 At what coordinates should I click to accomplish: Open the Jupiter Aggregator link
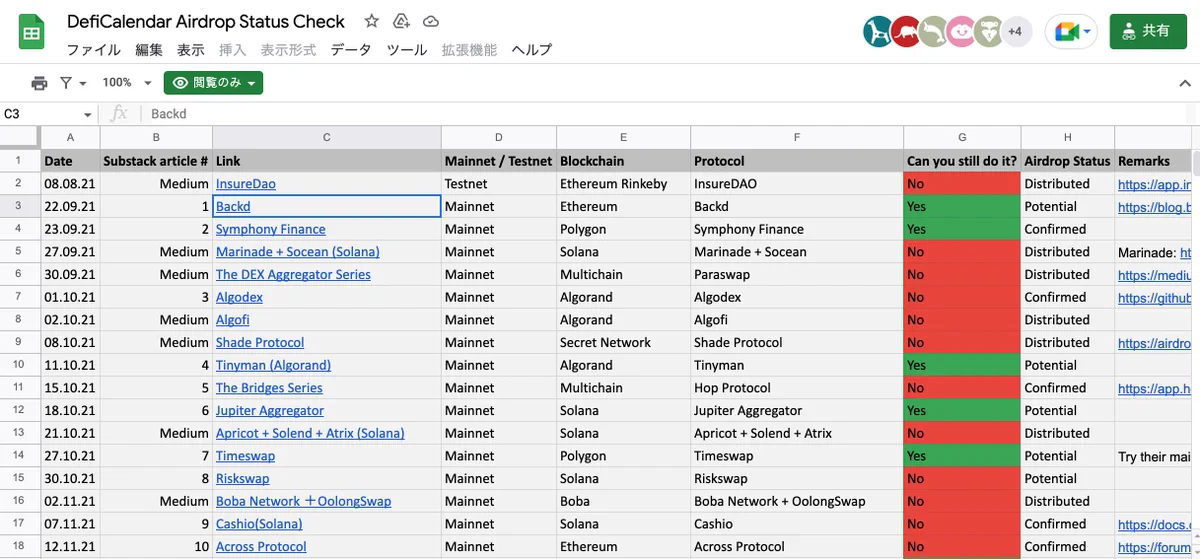[270, 411]
